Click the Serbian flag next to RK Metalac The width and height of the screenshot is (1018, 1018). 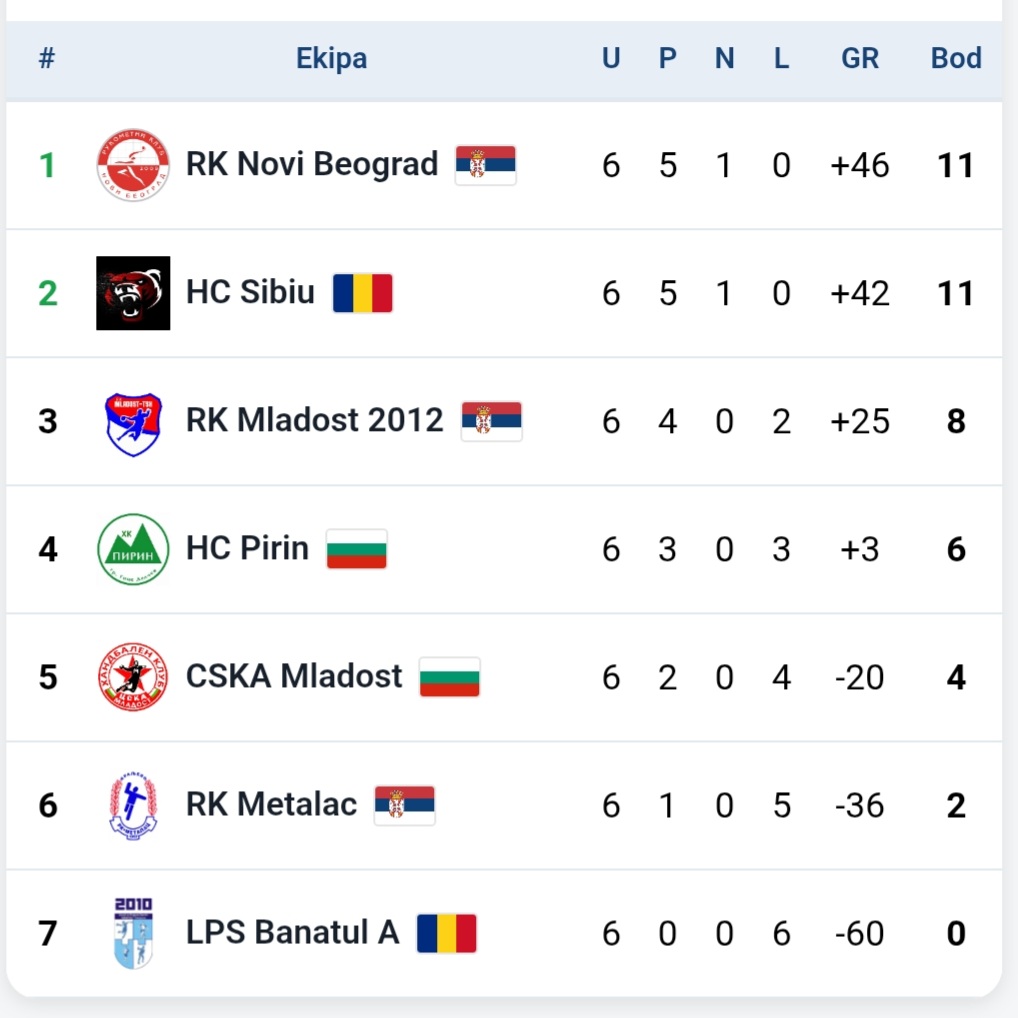coord(404,805)
